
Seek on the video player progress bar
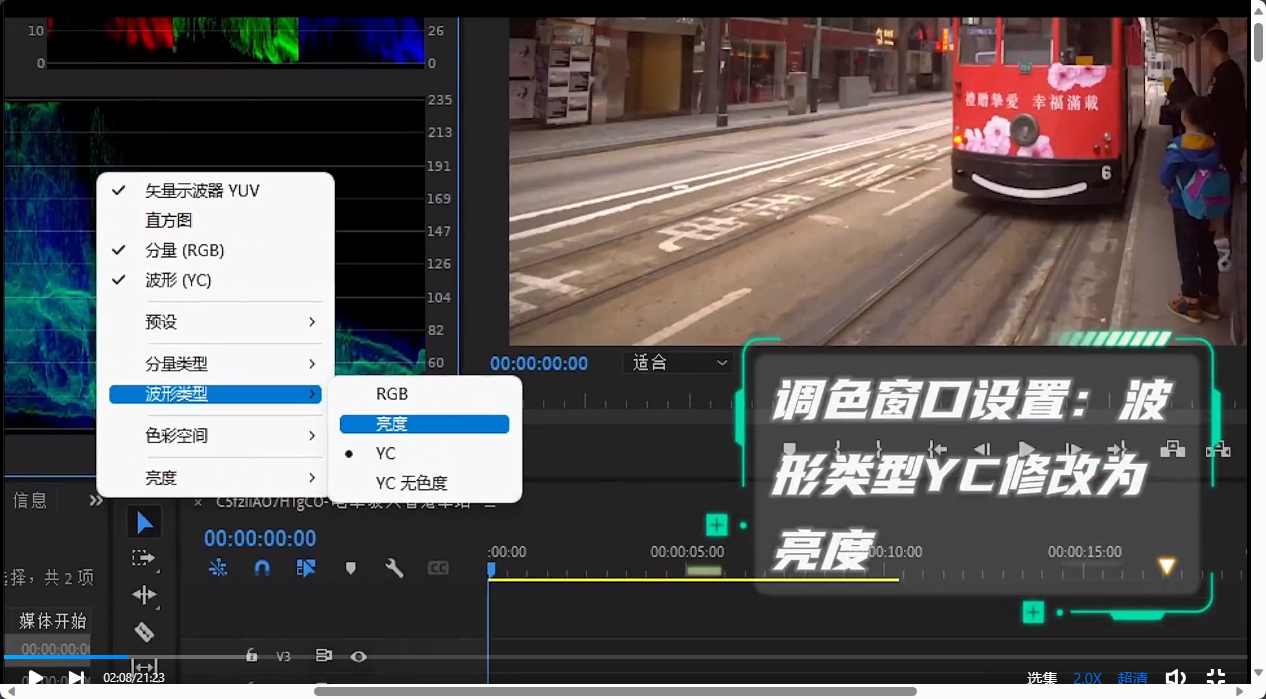(625, 658)
